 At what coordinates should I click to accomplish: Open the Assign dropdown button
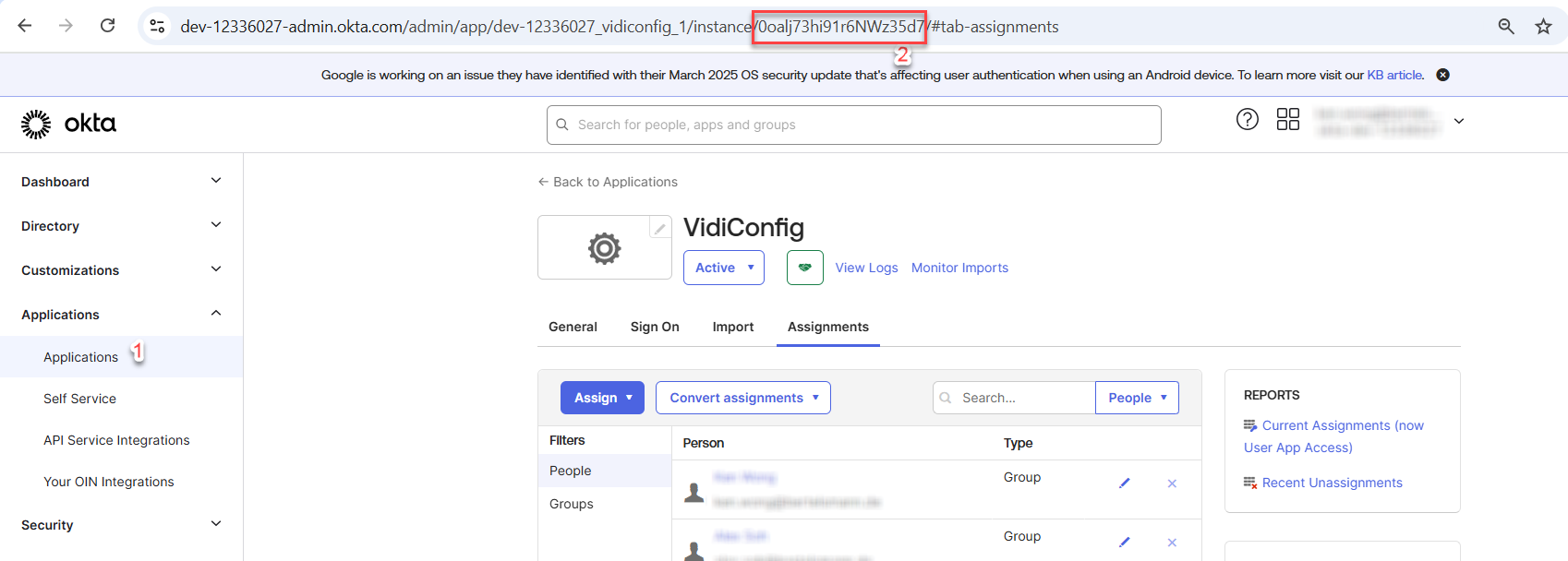coord(602,398)
